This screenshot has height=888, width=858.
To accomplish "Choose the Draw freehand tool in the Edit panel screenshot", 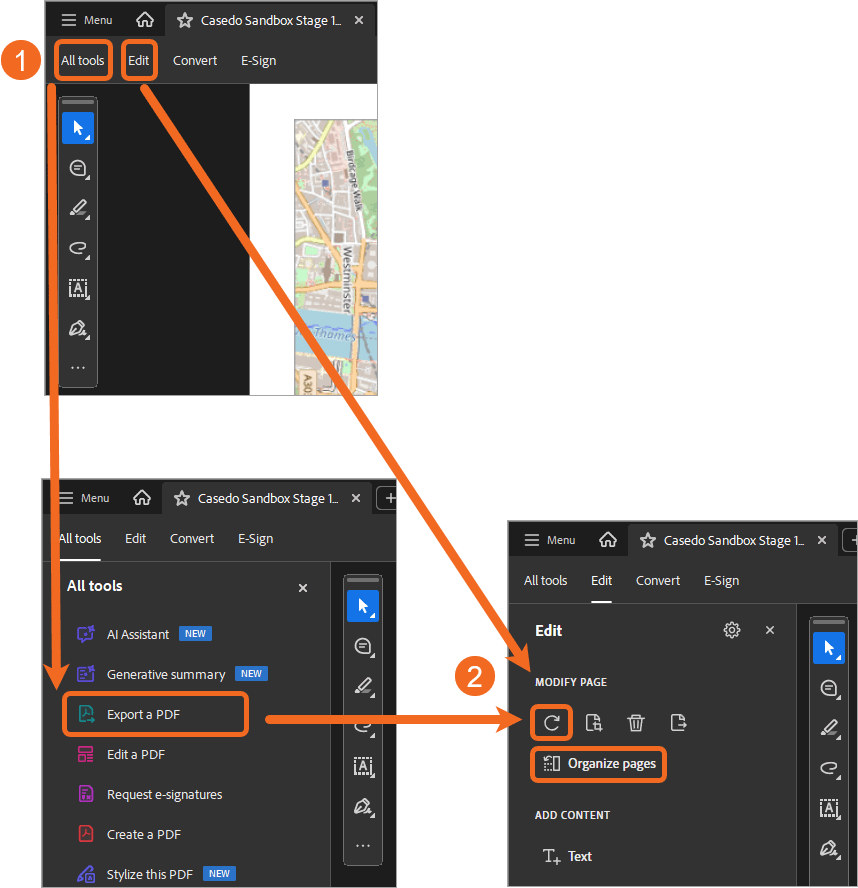I will click(829, 769).
